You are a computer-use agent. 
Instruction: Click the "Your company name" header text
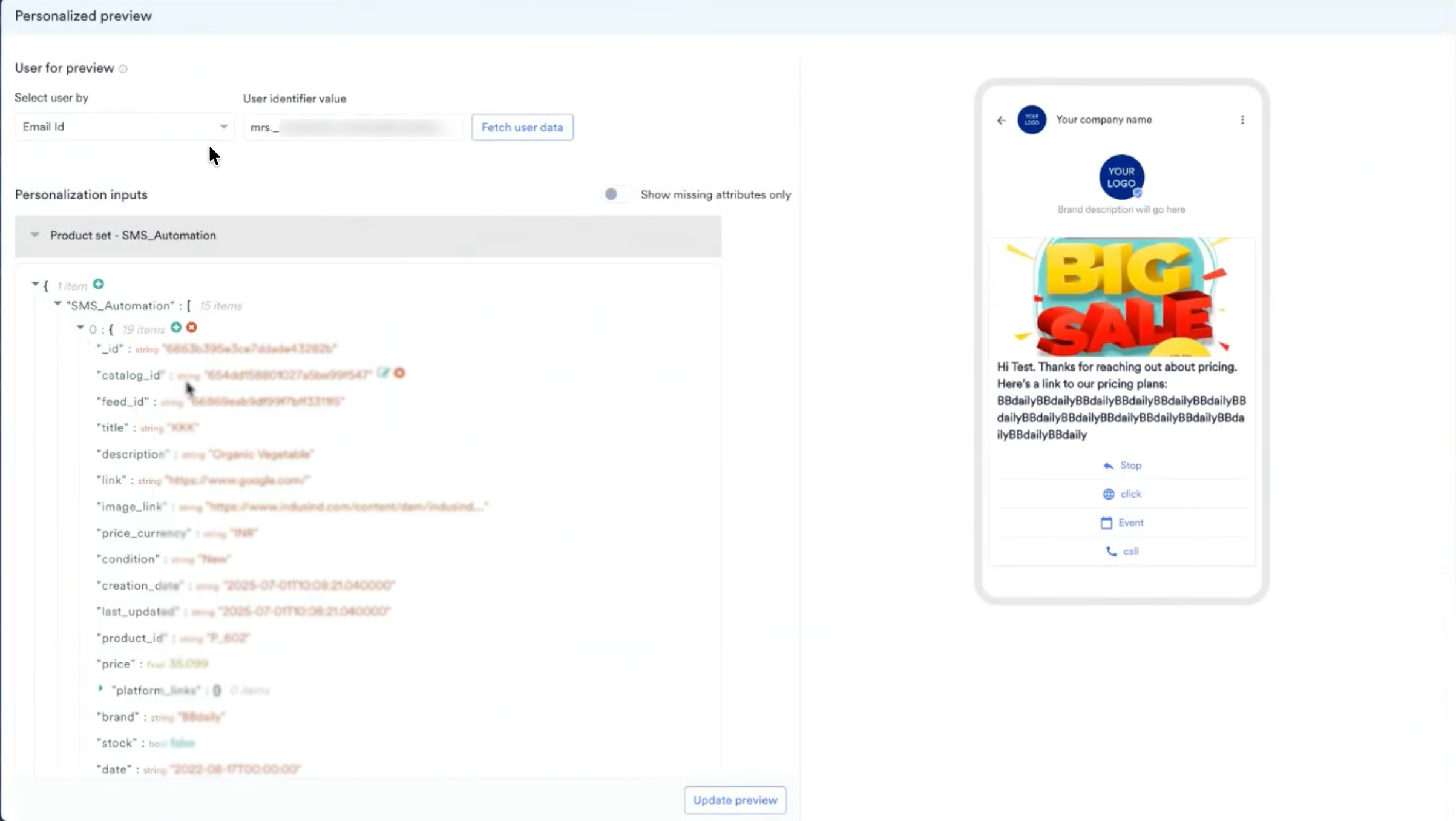coord(1104,120)
